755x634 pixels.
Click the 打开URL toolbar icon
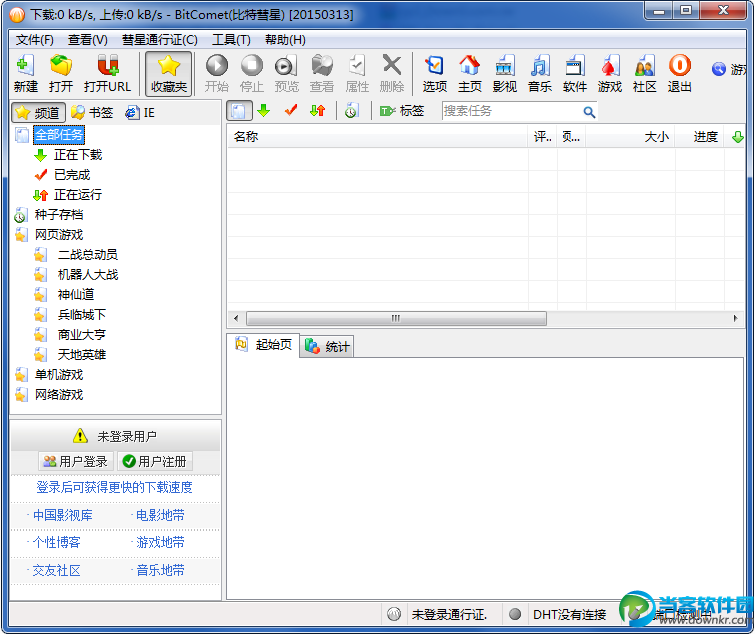(107, 74)
